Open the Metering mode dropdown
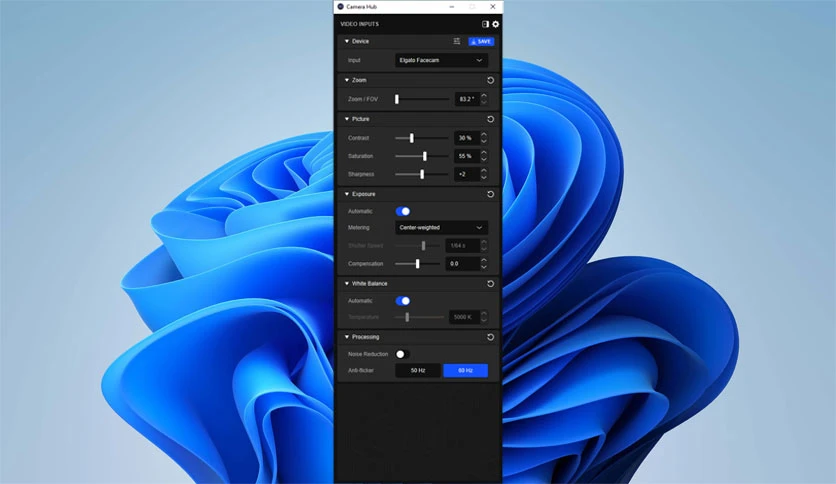 click(441, 228)
